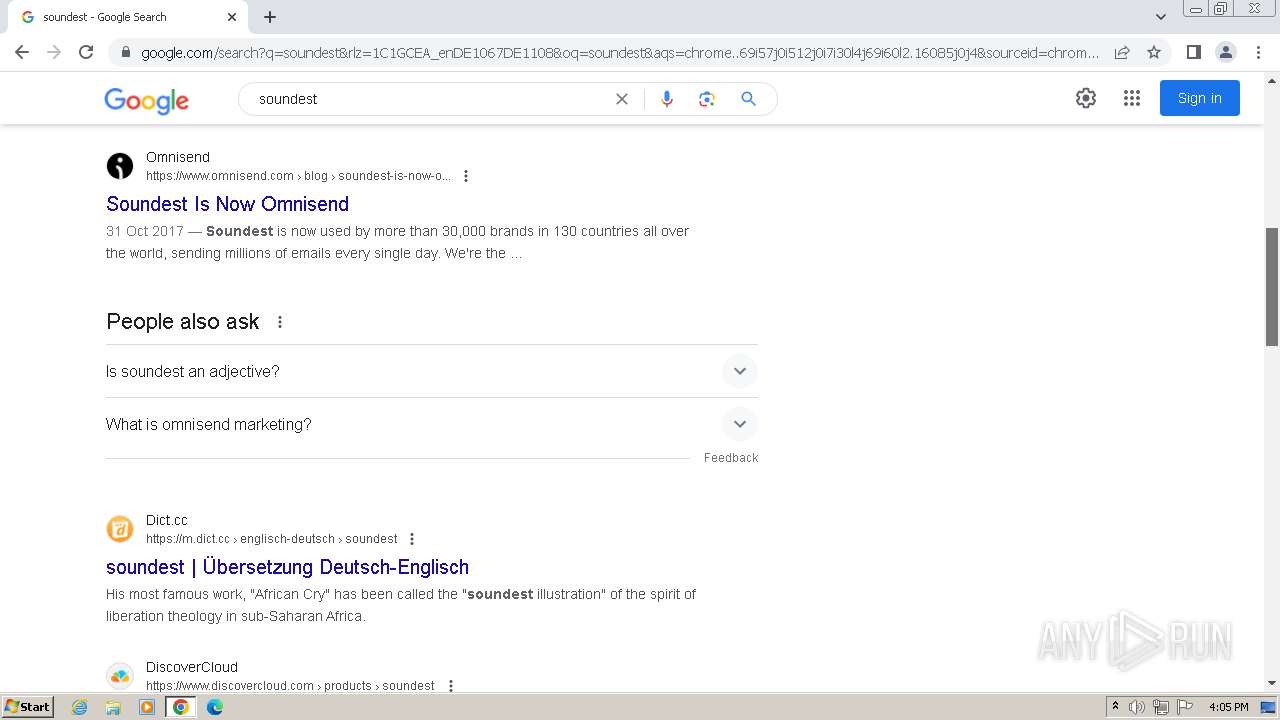Open Dict.cc result options menu
This screenshot has width=1280, height=720.
pos(412,539)
